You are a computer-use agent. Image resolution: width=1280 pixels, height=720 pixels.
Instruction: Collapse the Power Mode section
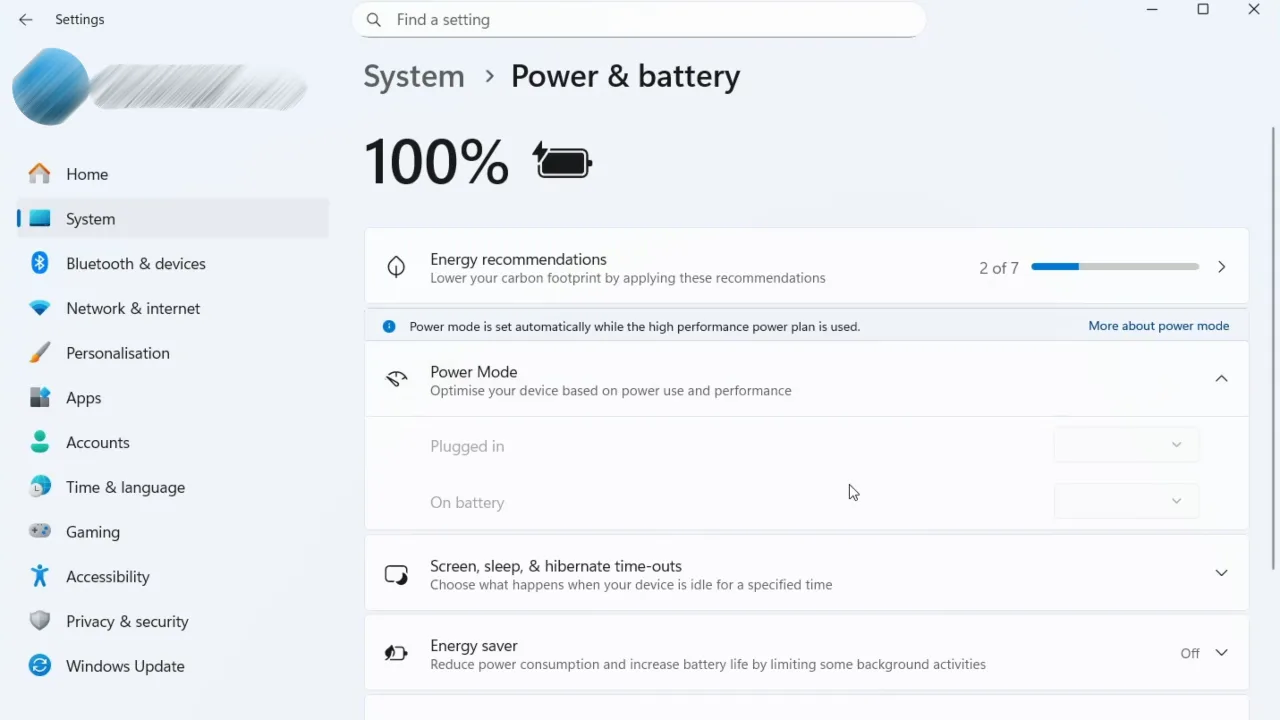coord(1221,378)
